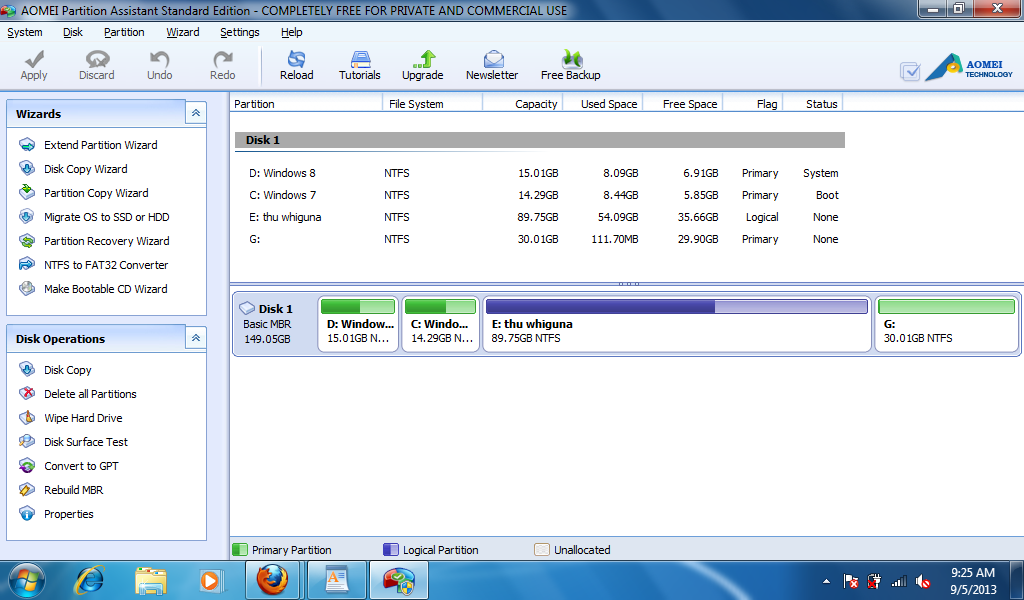Image resolution: width=1024 pixels, height=600 pixels.
Task: Click the Flag column header
Action: pyautogui.click(x=753, y=104)
